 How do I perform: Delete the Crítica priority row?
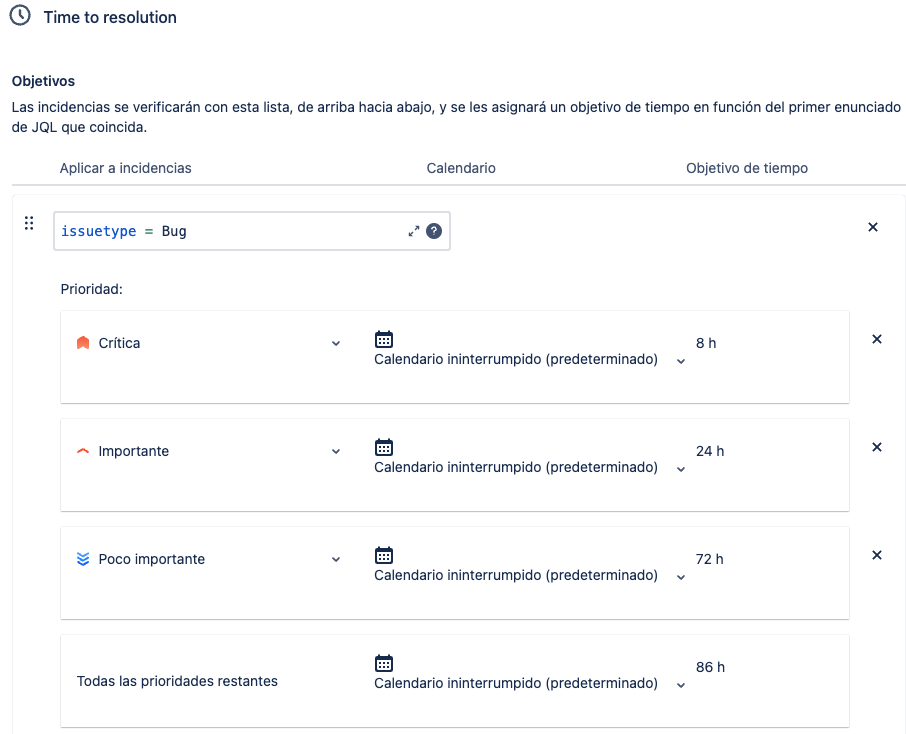877,339
